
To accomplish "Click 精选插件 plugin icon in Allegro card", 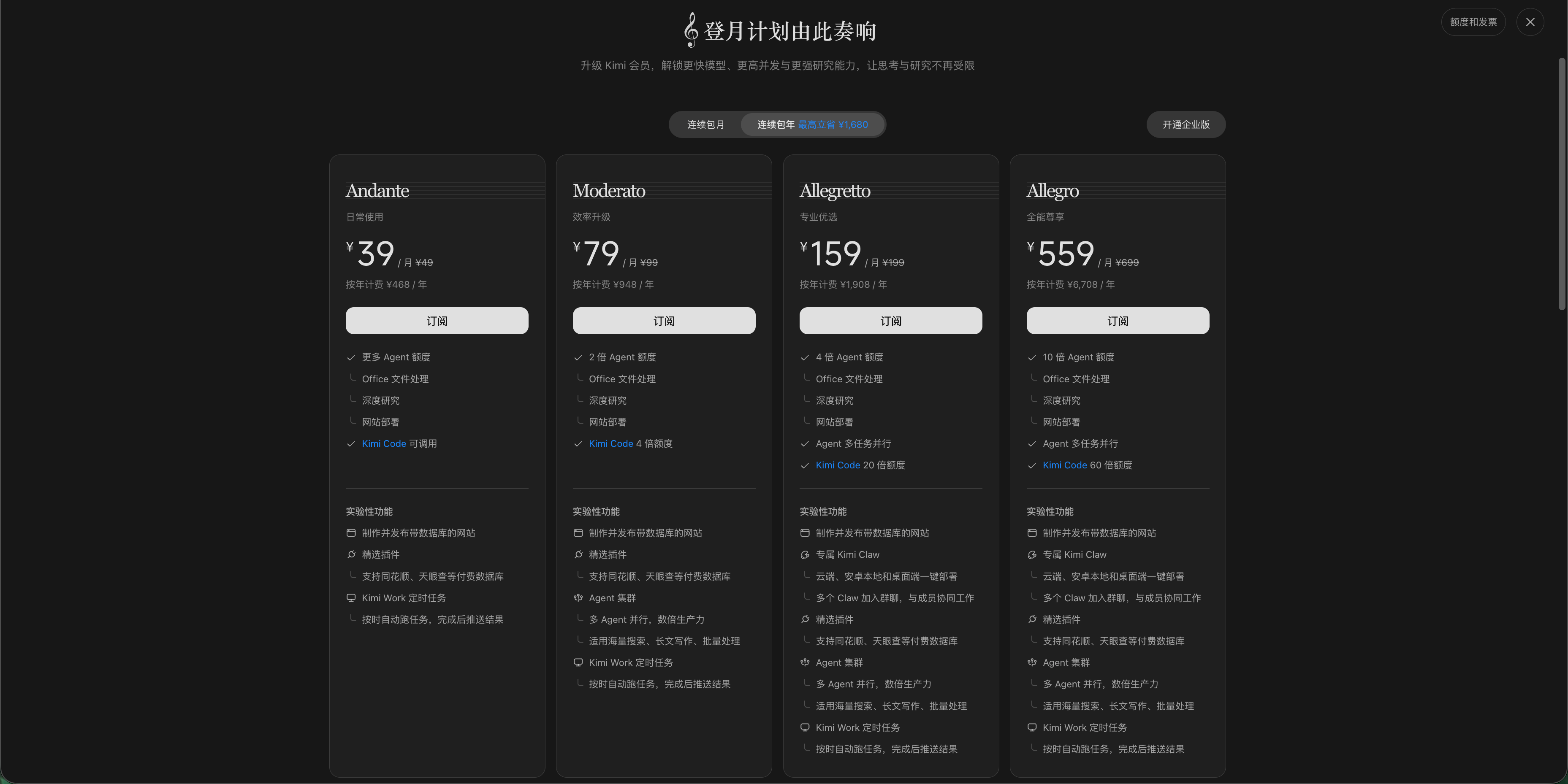I will tap(1032, 619).
